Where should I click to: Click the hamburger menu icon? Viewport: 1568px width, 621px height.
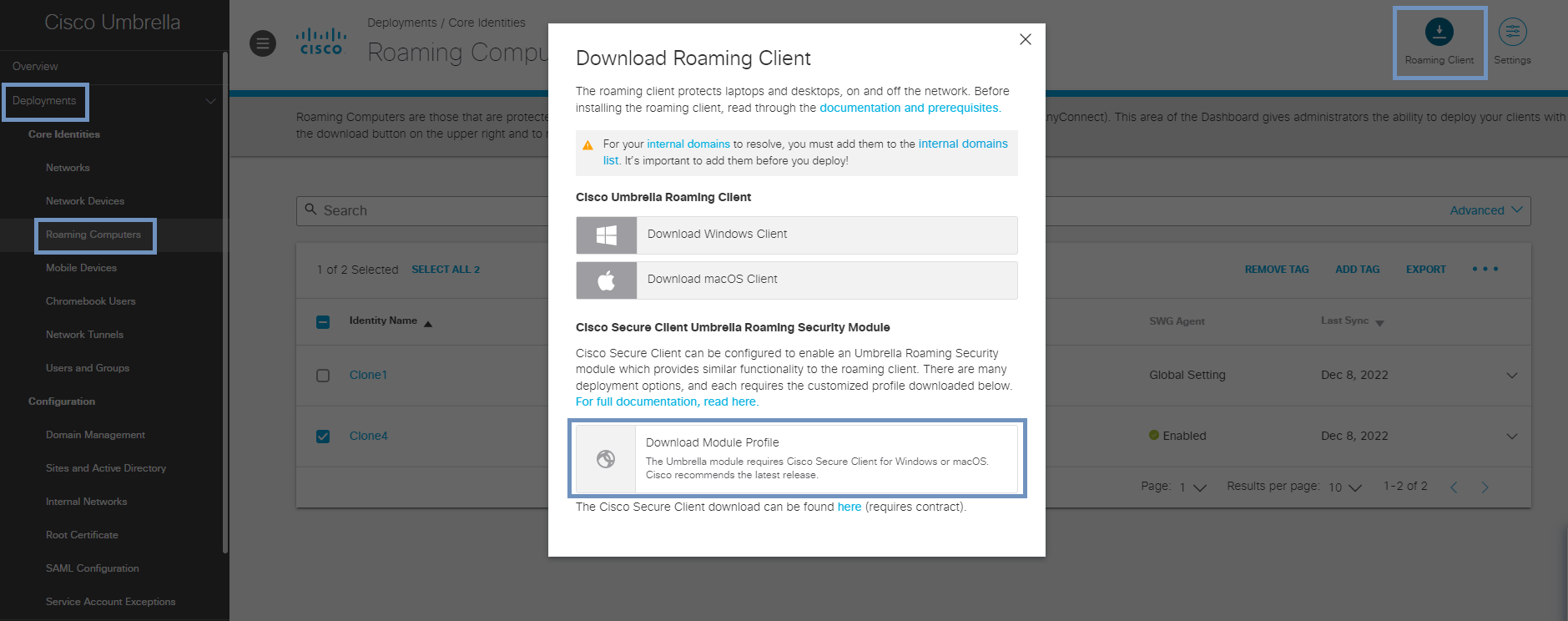pyautogui.click(x=263, y=43)
